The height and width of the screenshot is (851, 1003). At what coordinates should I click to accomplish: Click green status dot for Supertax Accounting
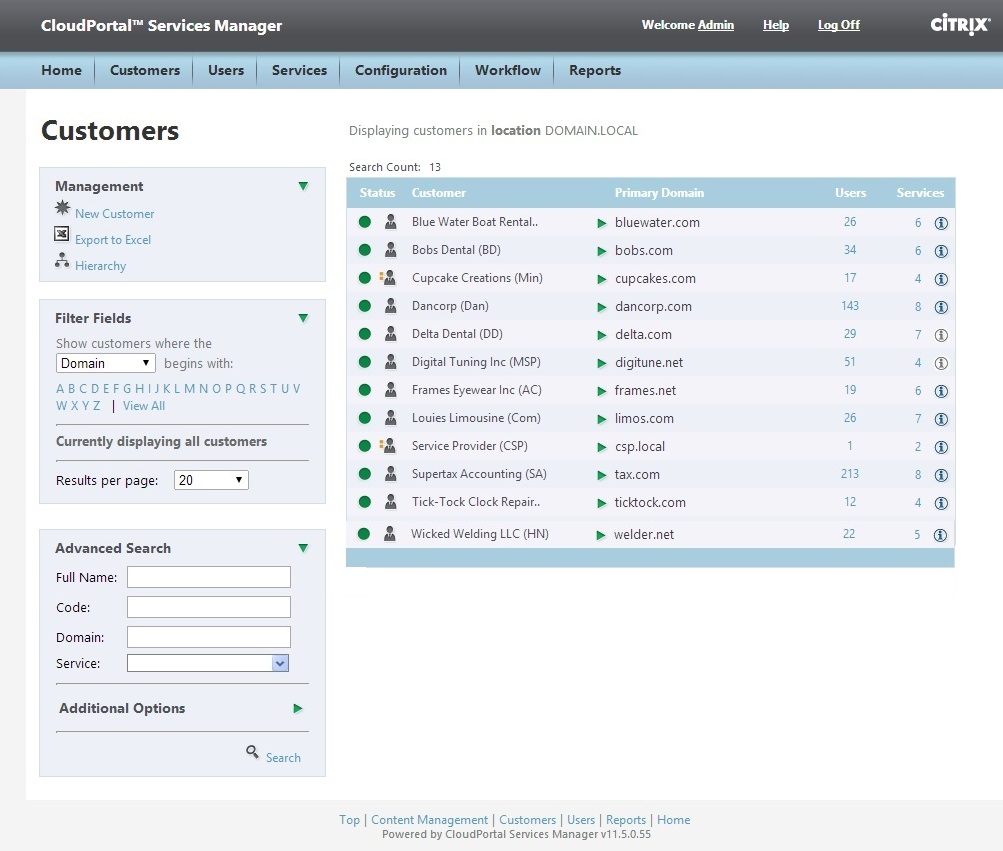365,474
